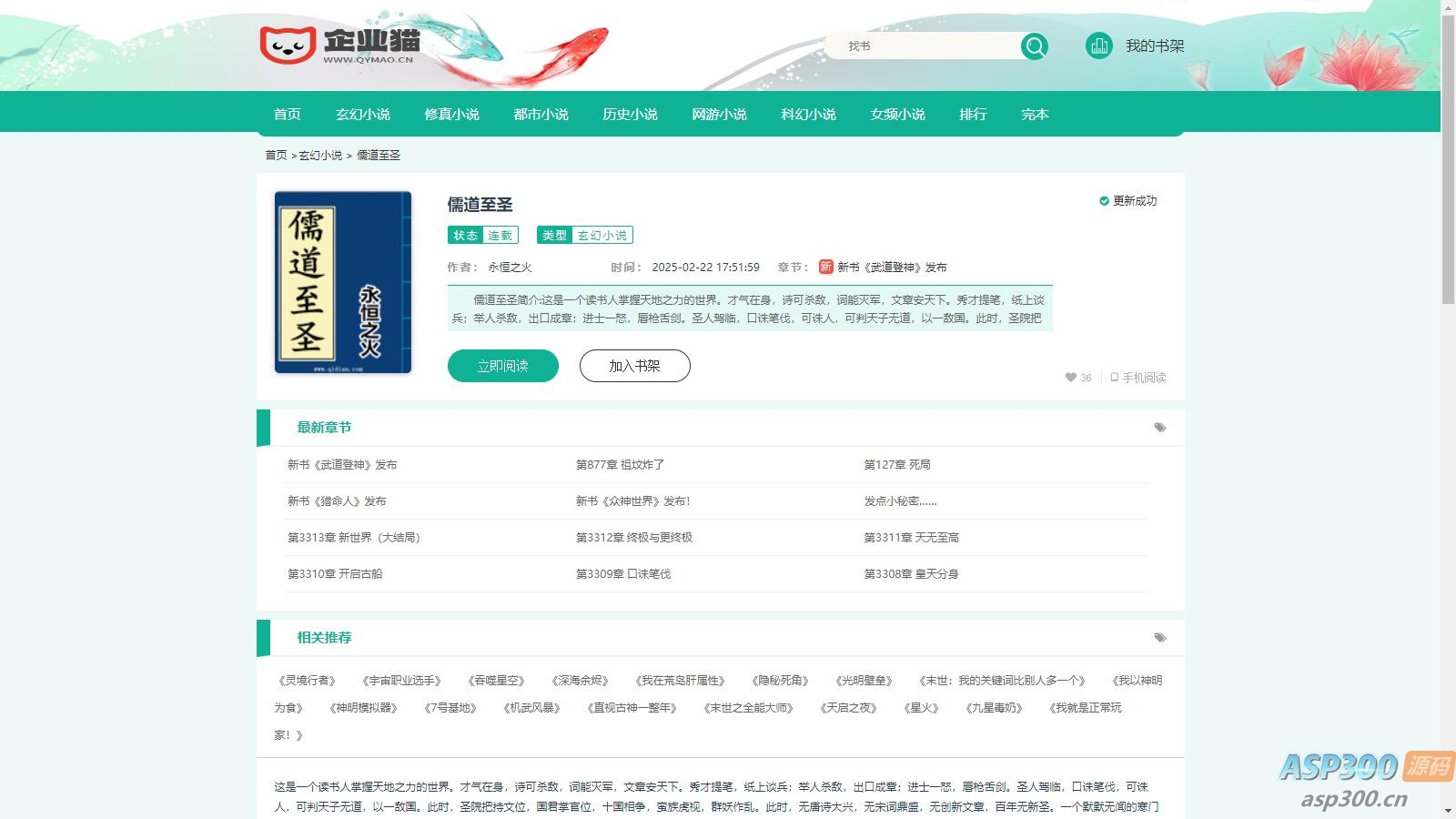
Task: Click the tag icon in 最新章节 header
Action: click(x=1160, y=428)
